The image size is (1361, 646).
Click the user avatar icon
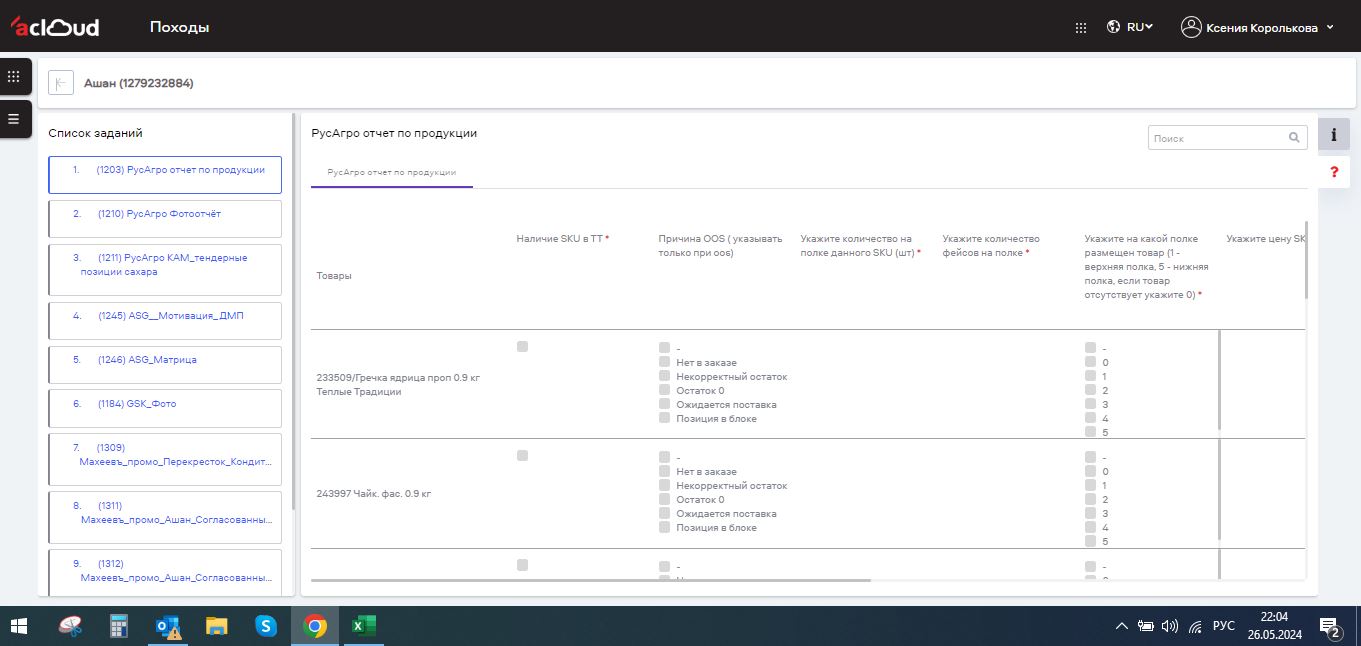click(1190, 27)
